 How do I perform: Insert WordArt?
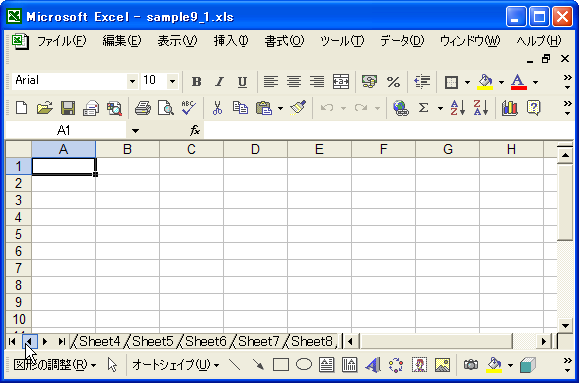(x=373, y=365)
